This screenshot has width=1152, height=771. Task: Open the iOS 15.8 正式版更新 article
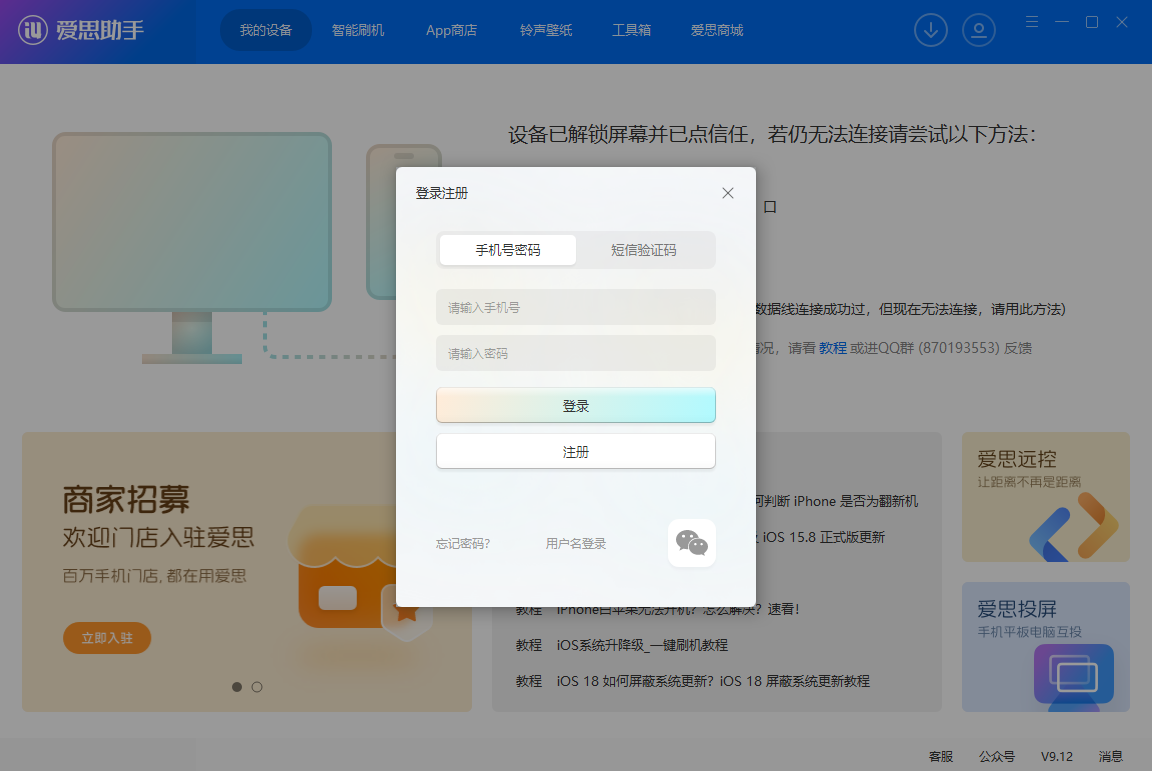822,537
